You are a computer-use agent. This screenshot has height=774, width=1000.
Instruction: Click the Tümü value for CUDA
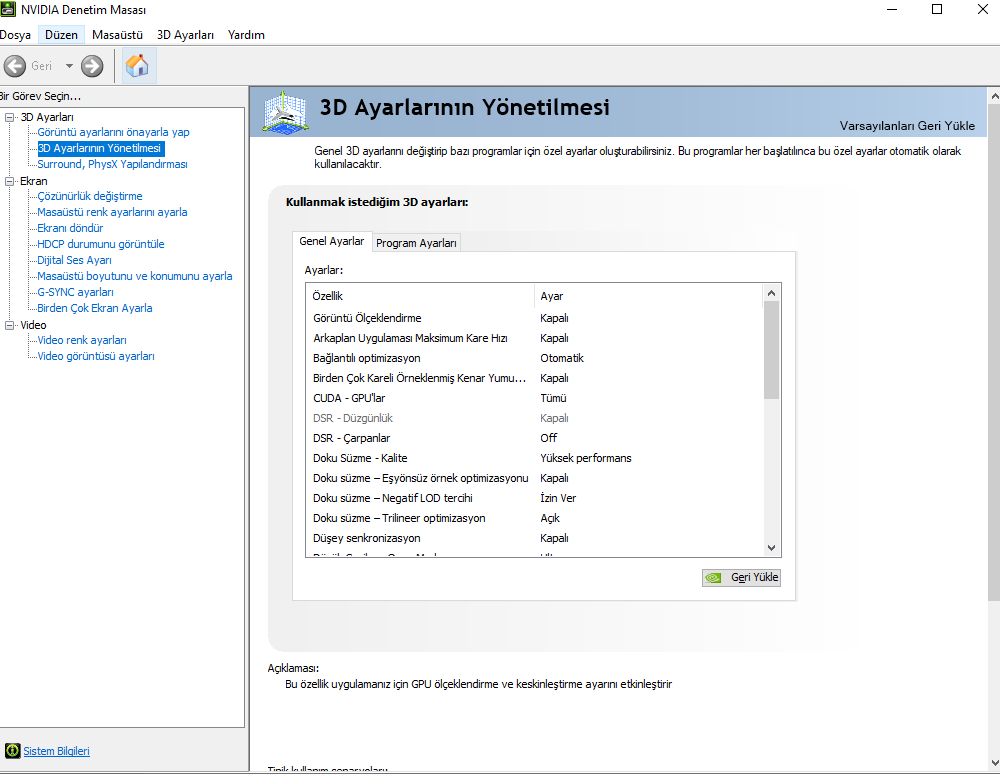[x=553, y=398]
